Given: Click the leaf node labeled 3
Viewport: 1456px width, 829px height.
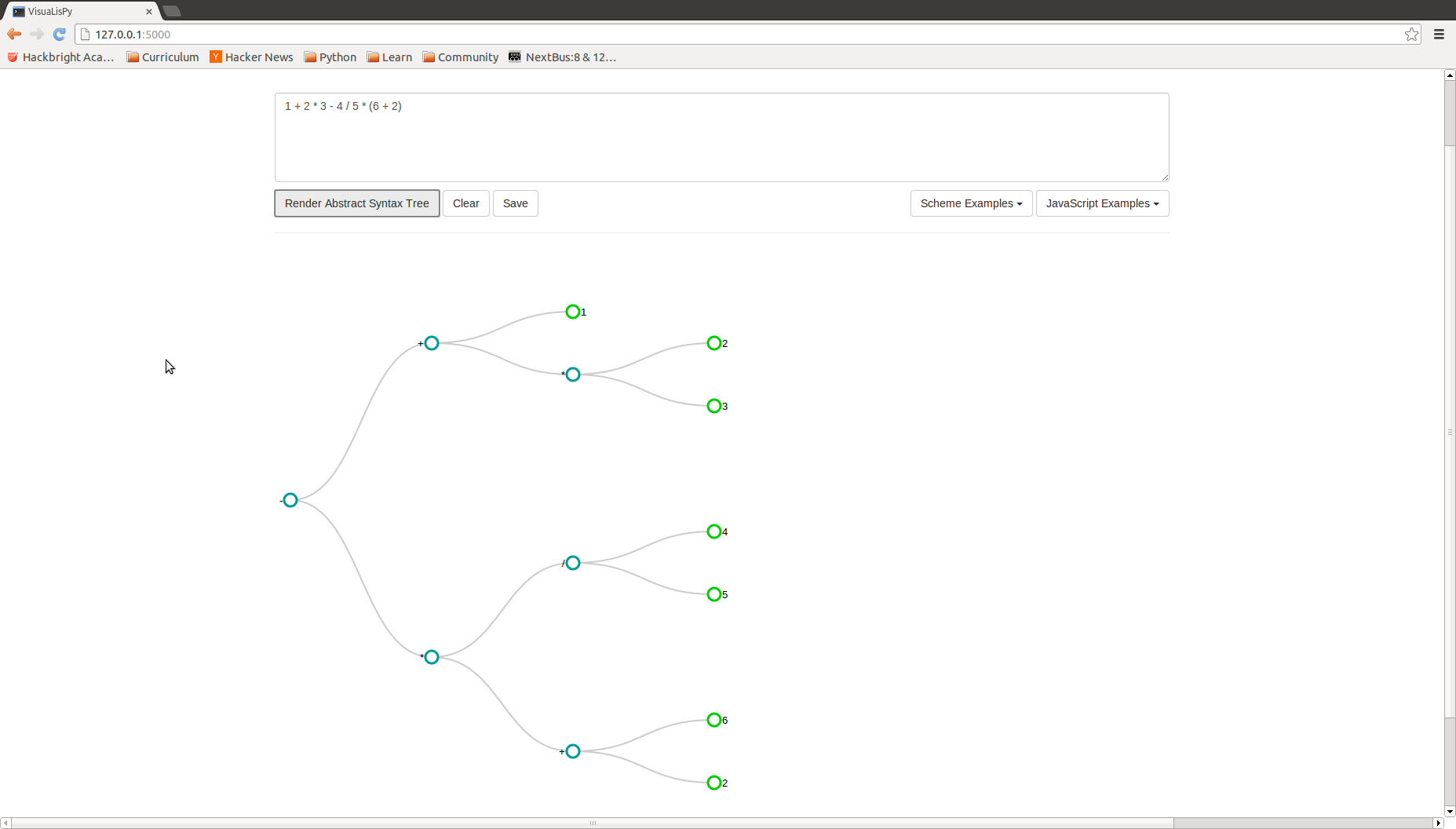Looking at the screenshot, I should (714, 406).
